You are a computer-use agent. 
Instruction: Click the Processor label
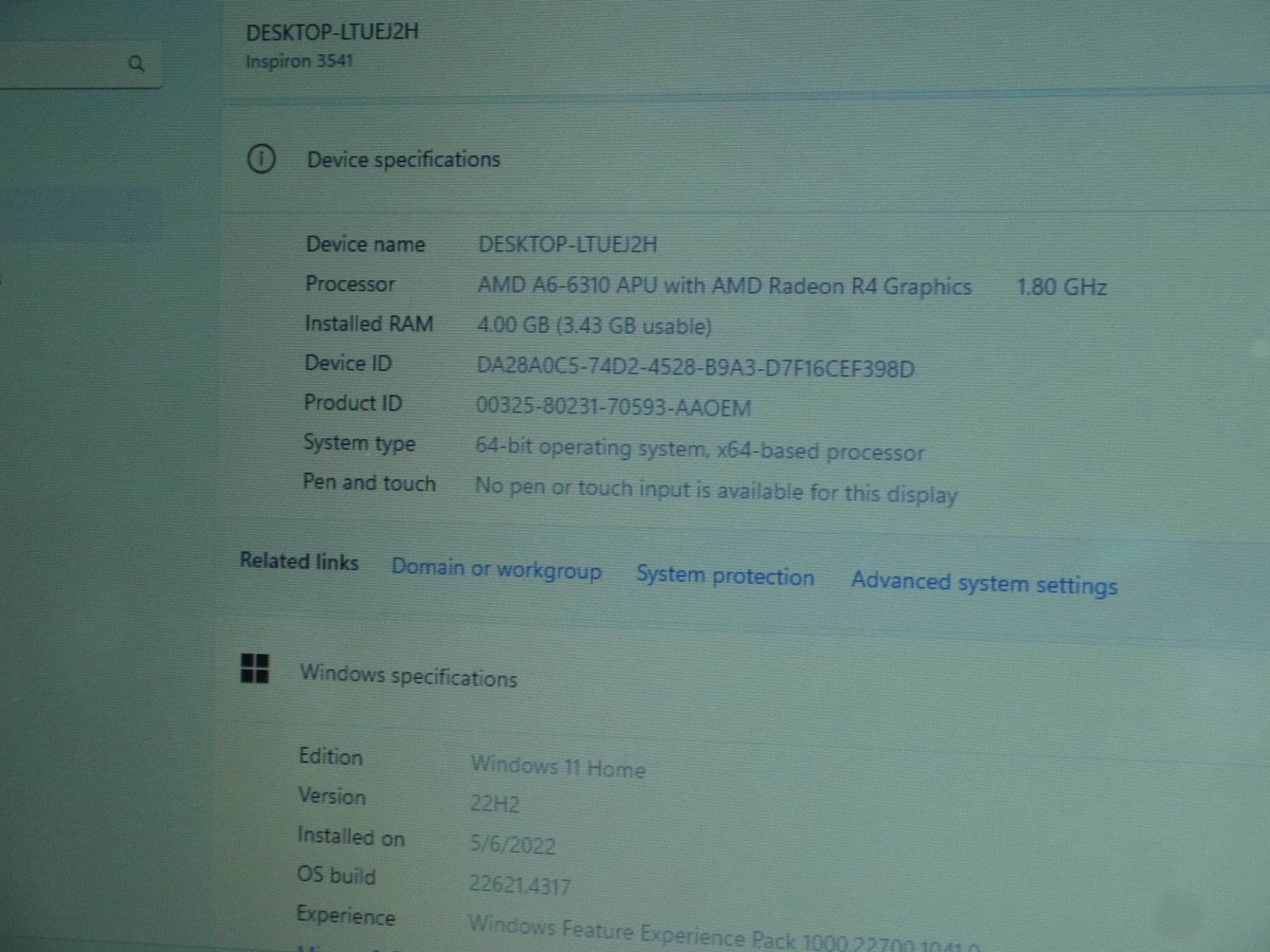tap(350, 283)
